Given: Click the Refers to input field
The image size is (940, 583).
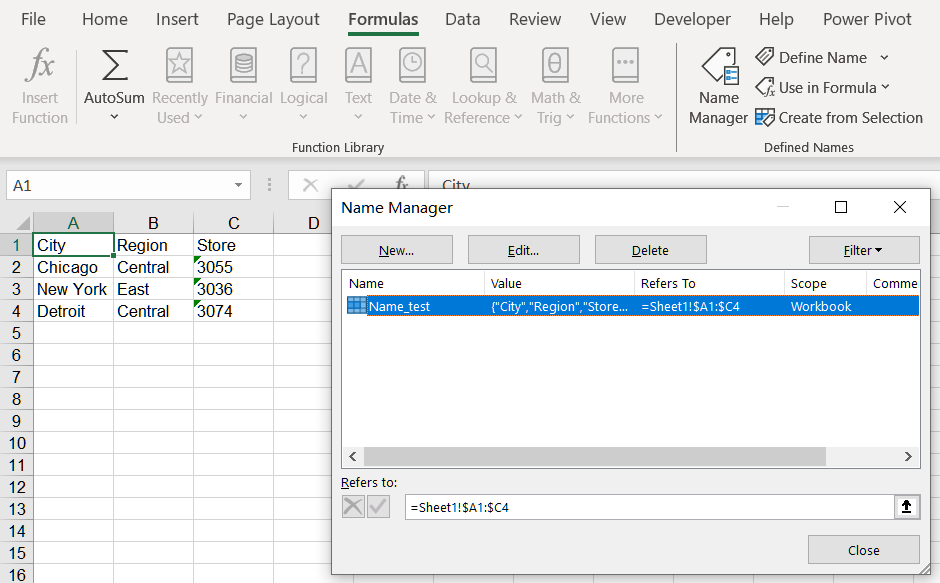Looking at the screenshot, I should tap(648, 507).
